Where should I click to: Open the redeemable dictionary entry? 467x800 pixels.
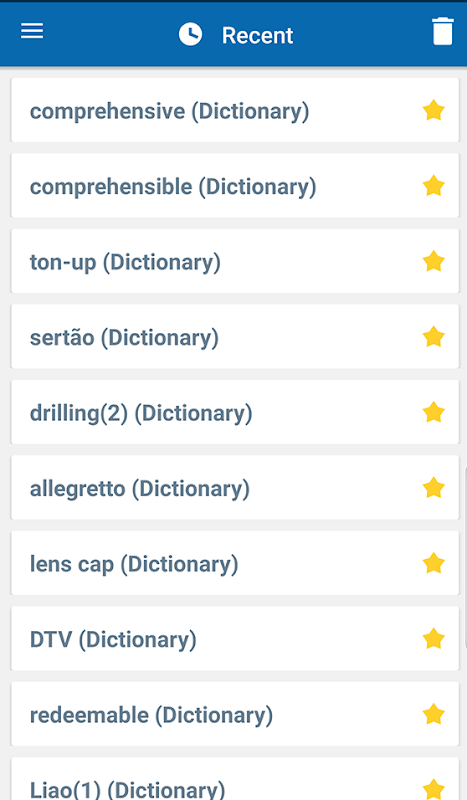[235, 714]
